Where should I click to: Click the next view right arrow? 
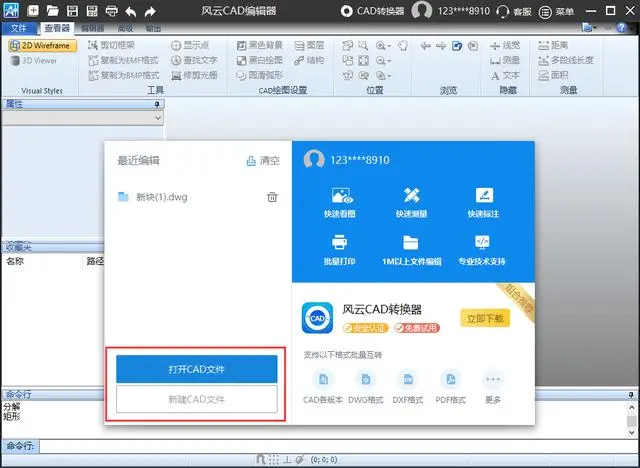(441, 45)
